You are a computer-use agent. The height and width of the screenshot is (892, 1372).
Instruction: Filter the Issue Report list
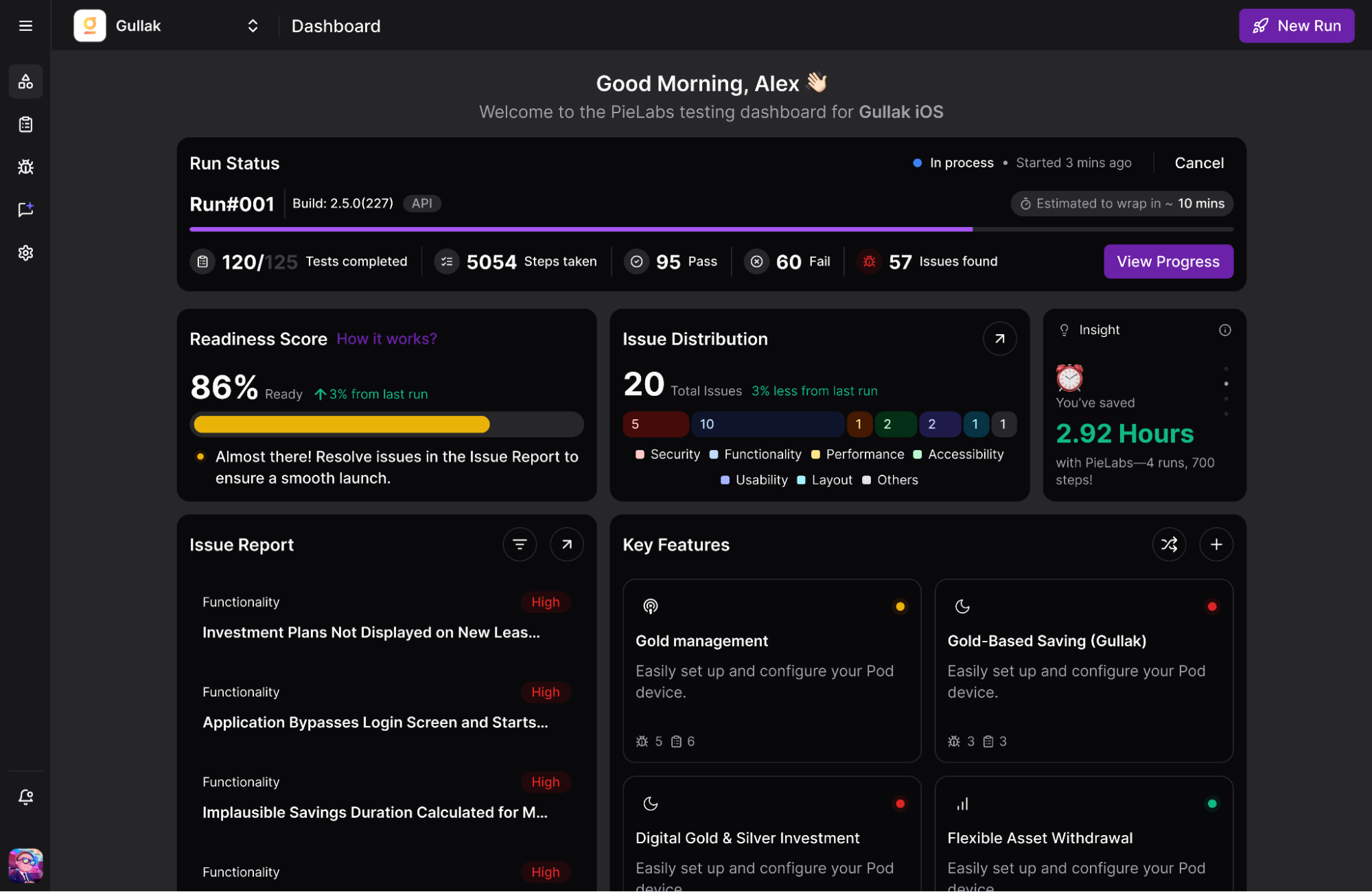[520, 544]
